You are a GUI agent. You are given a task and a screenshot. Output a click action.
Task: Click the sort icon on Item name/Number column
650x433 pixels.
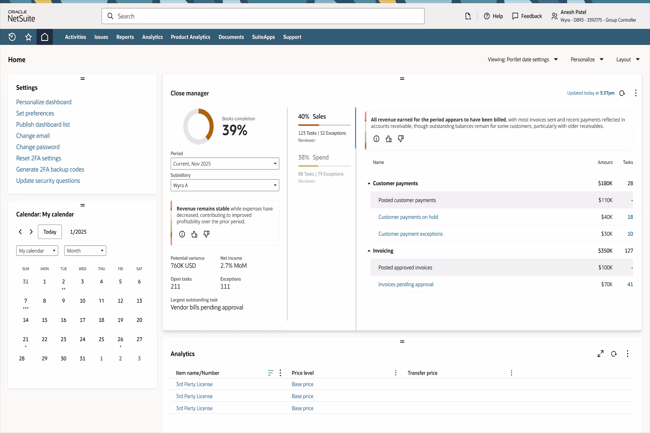[x=270, y=373]
